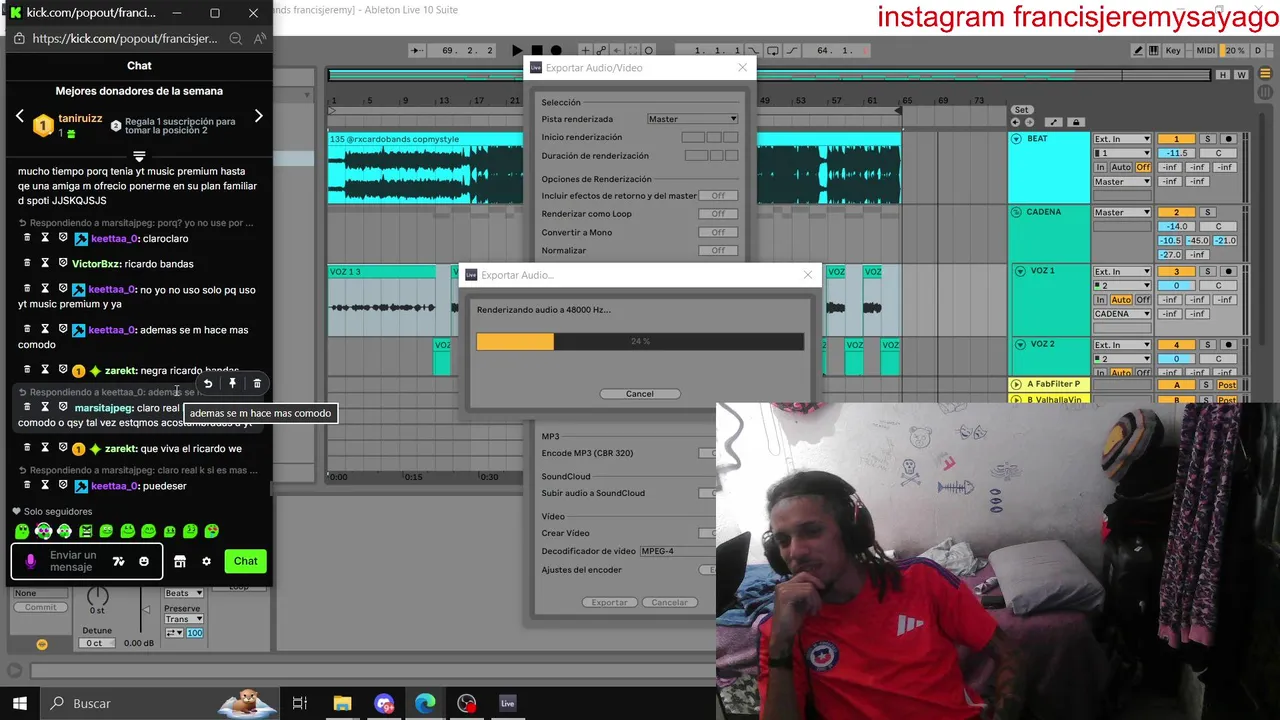Image resolution: width=1280 pixels, height=720 pixels.
Task: Delete hovered message via trash icon
Action: 257,383
